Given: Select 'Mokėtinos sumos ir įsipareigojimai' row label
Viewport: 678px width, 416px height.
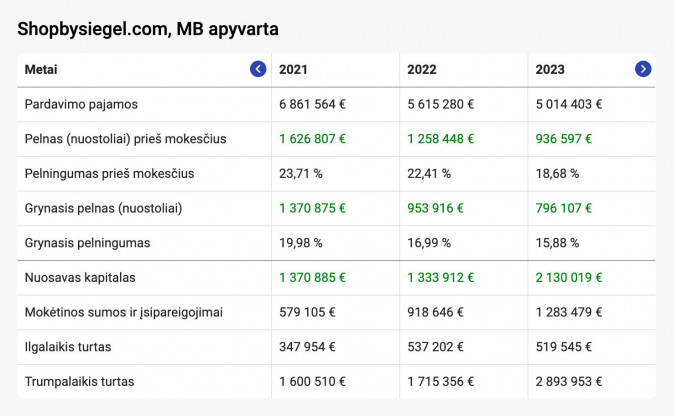Looking at the screenshot, I should (124, 312).
